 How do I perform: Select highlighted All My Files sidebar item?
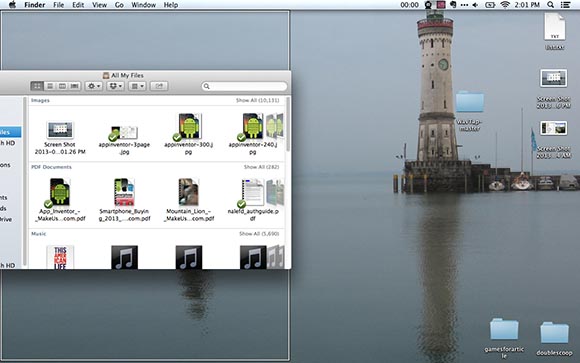point(10,132)
